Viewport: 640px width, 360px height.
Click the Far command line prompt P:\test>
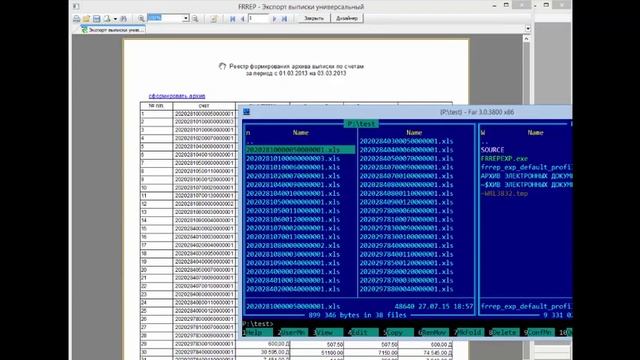tap(258, 324)
